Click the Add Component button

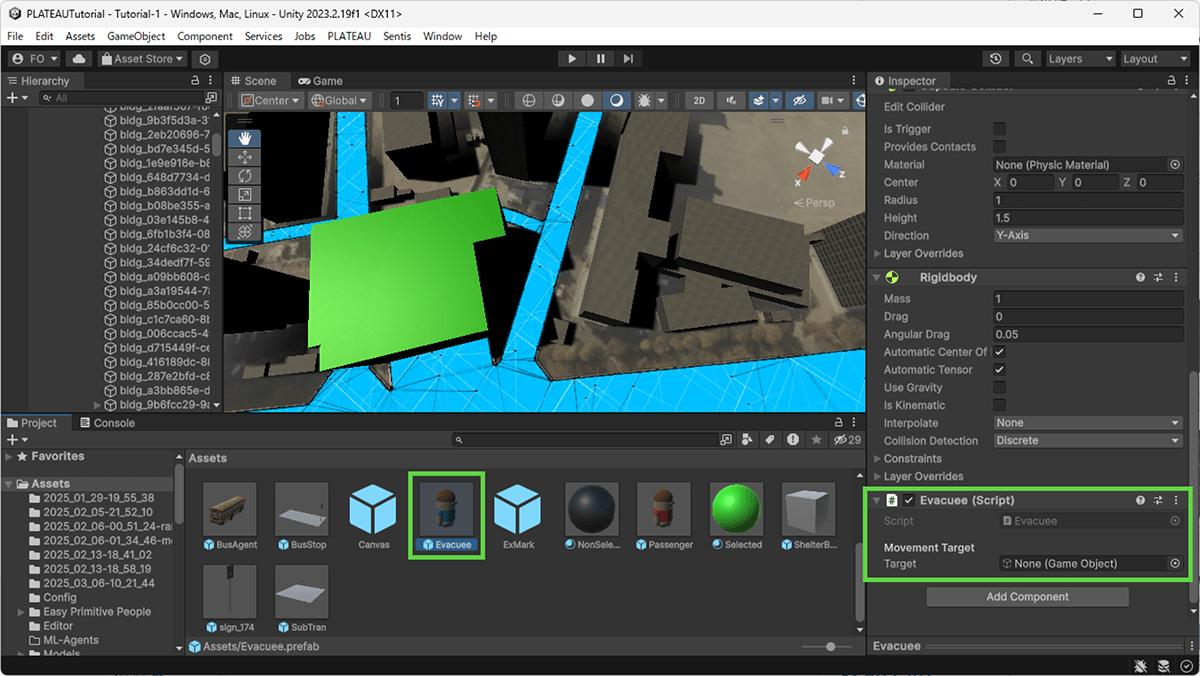click(1027, 597)
